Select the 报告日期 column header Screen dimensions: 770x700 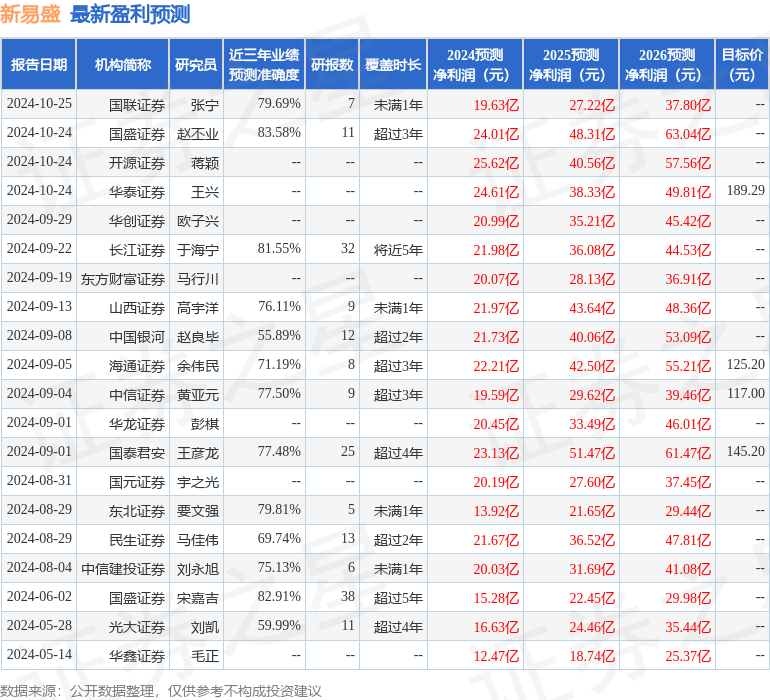(38, 64)
